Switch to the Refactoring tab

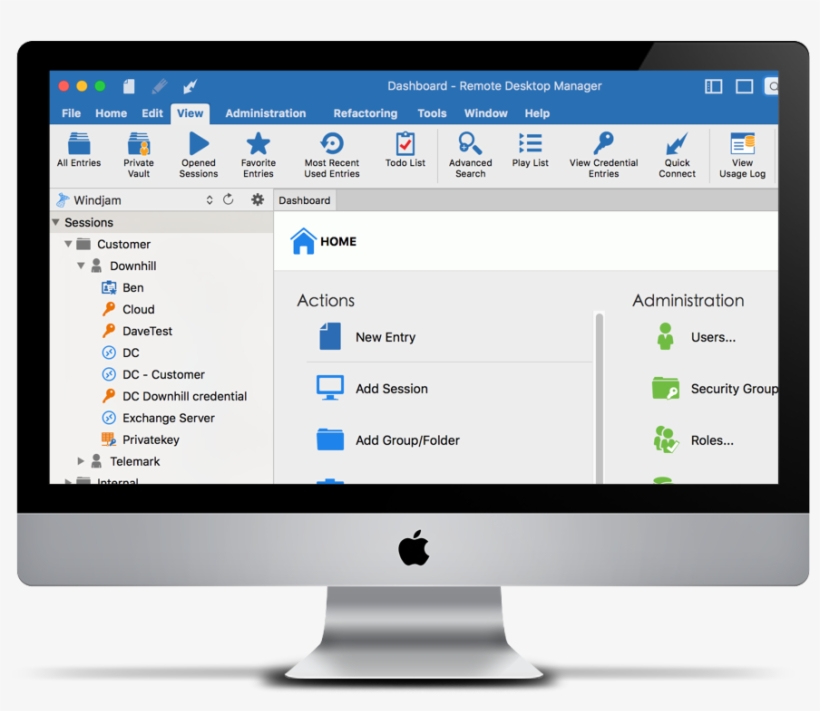coord(365,114)
